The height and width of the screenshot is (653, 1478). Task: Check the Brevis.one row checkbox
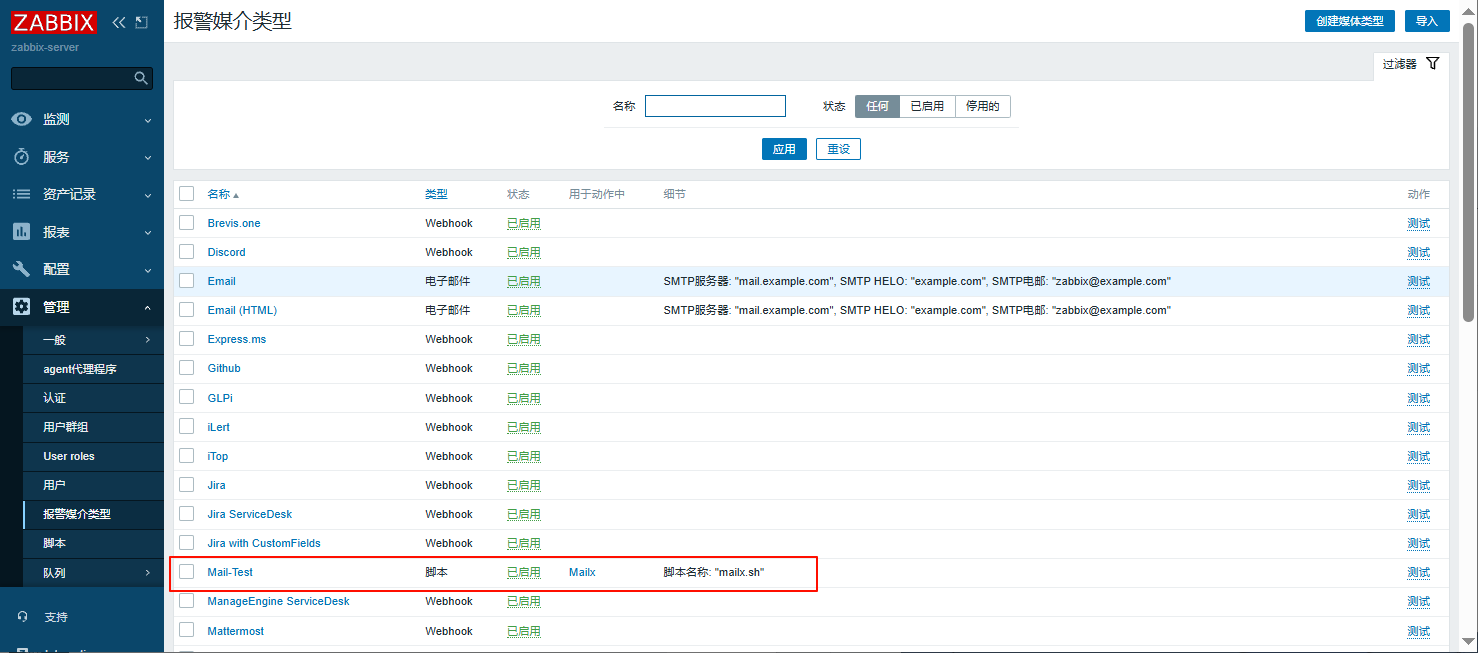(187, 223)
